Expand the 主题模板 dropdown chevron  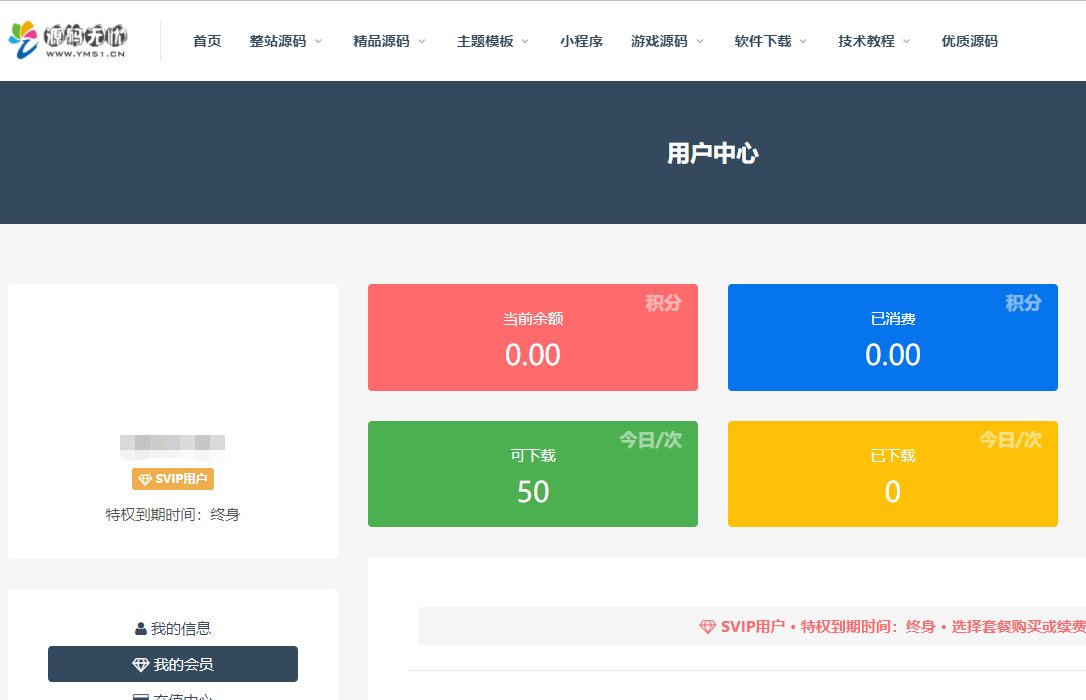point(525,42)
